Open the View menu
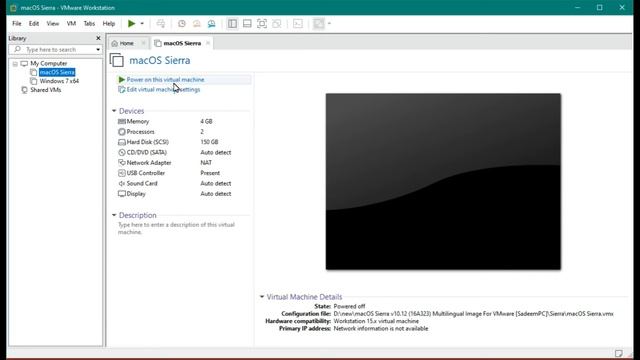 pyautogui.click(x=53, y=24)
